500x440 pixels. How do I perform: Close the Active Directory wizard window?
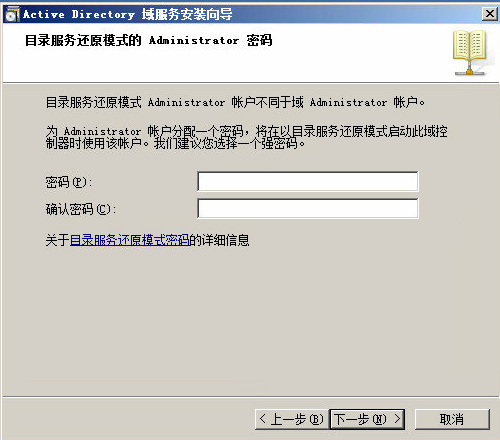490,14
